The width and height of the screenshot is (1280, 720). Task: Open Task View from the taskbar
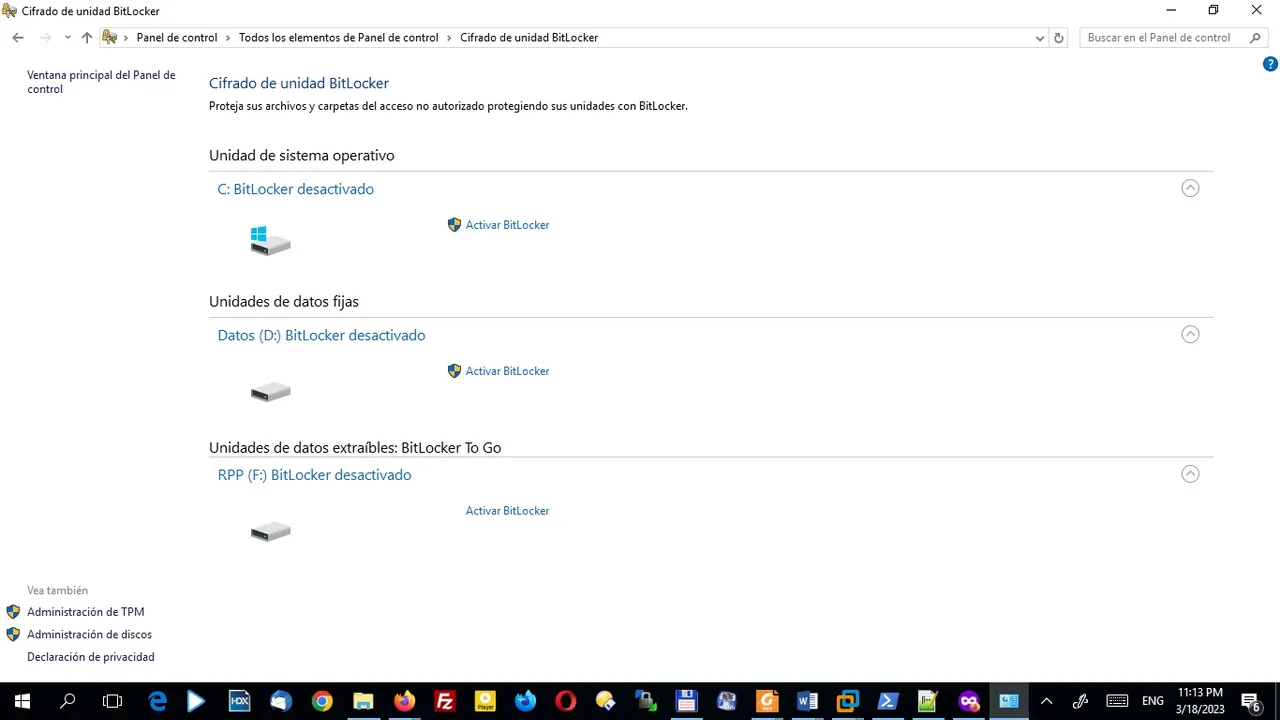pyautogui.click(x=113, y=701)
